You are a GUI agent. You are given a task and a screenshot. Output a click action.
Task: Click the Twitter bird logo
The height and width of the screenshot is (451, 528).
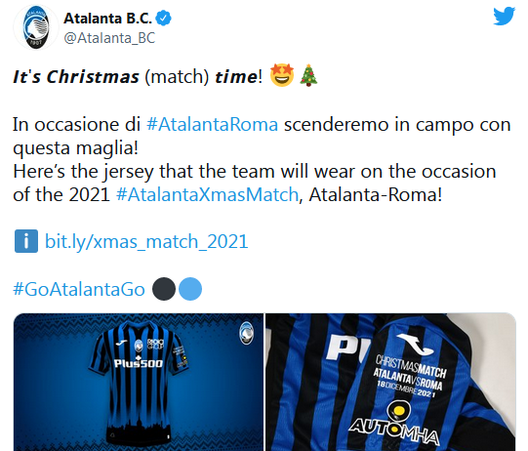504,17
